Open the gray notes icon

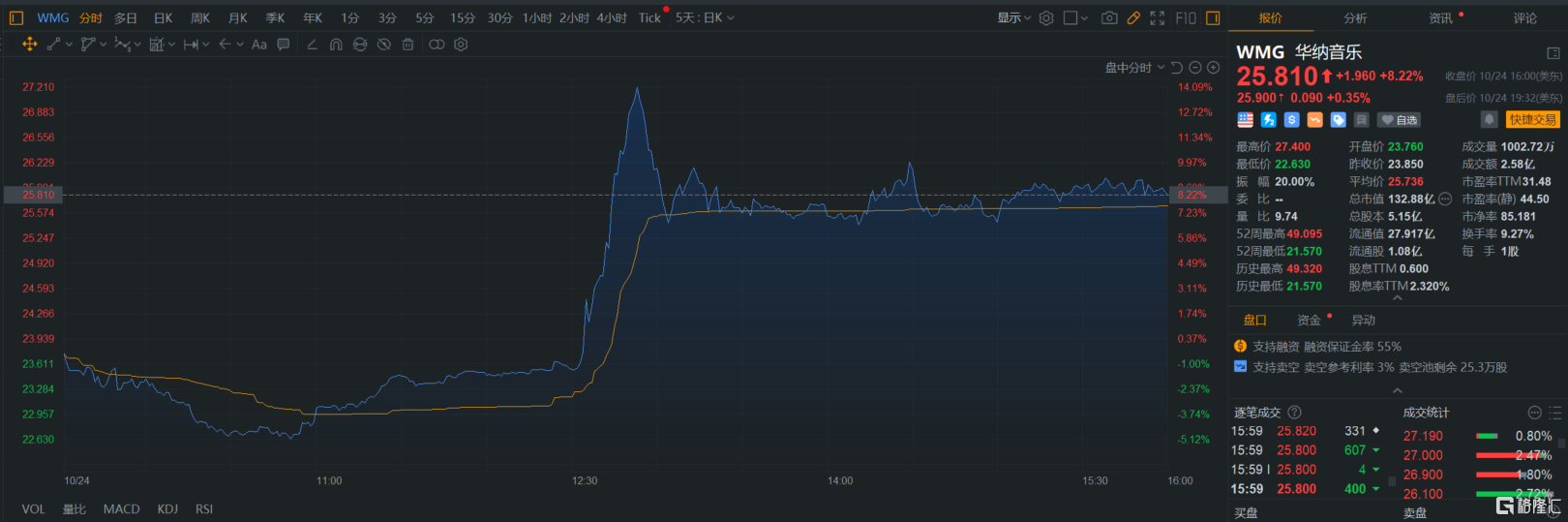[1361, 120]
